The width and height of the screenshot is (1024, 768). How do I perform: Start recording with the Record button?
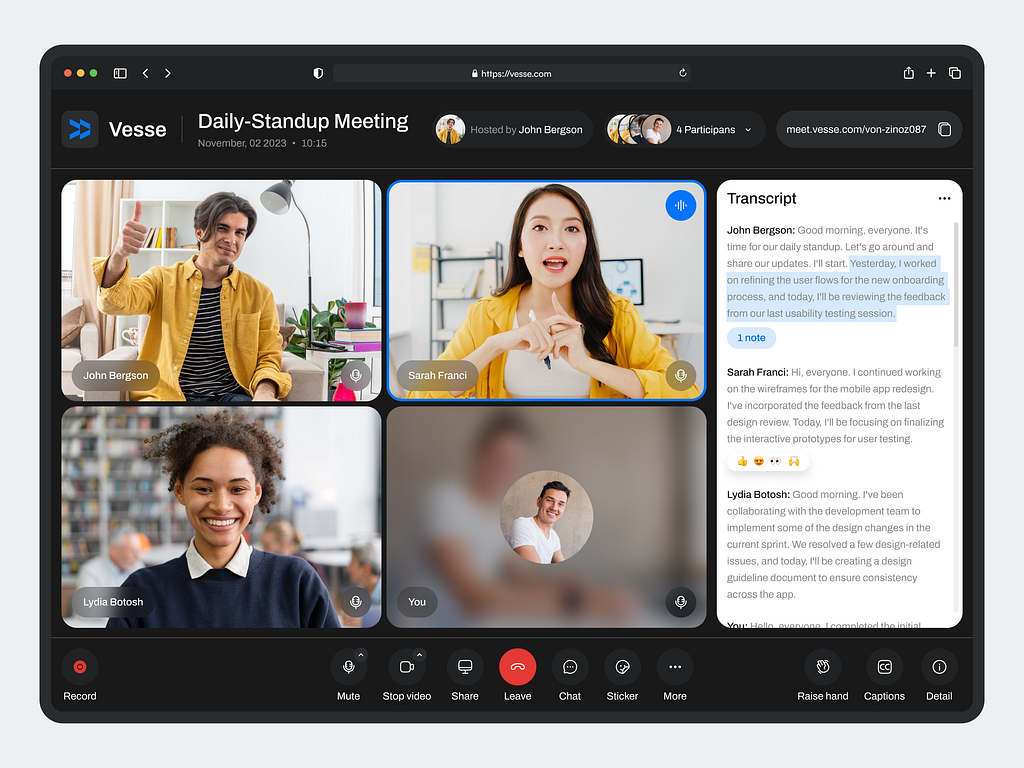click(x=80, y=667)
